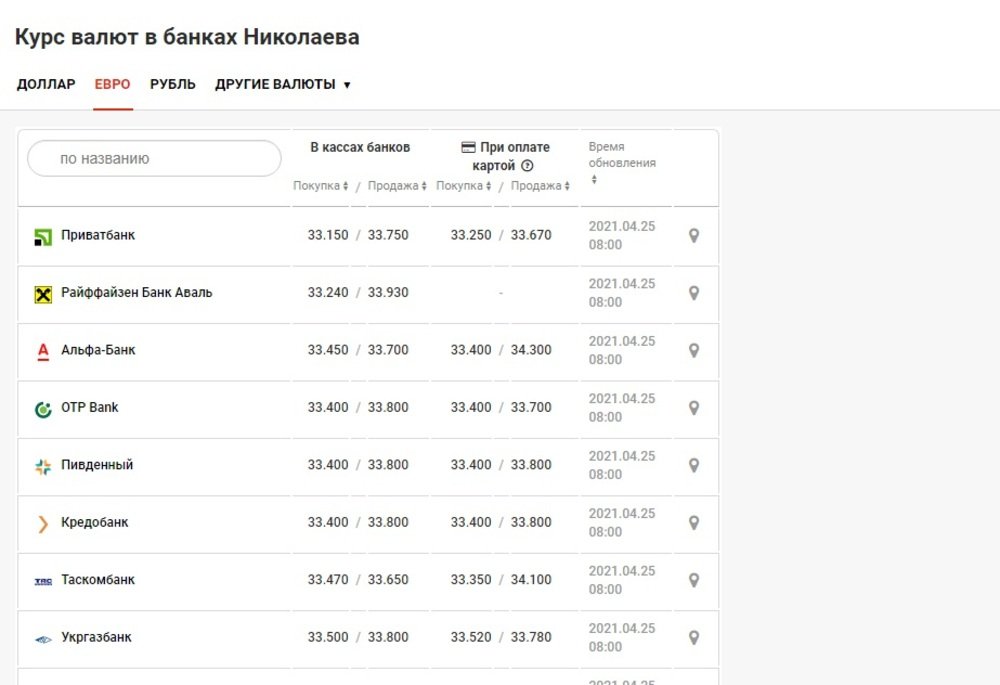The height and width of the screenshot is (685, 1000).
Task: Click OTP Bank card sell rate 33.700
Action: (x=531, y=407)
